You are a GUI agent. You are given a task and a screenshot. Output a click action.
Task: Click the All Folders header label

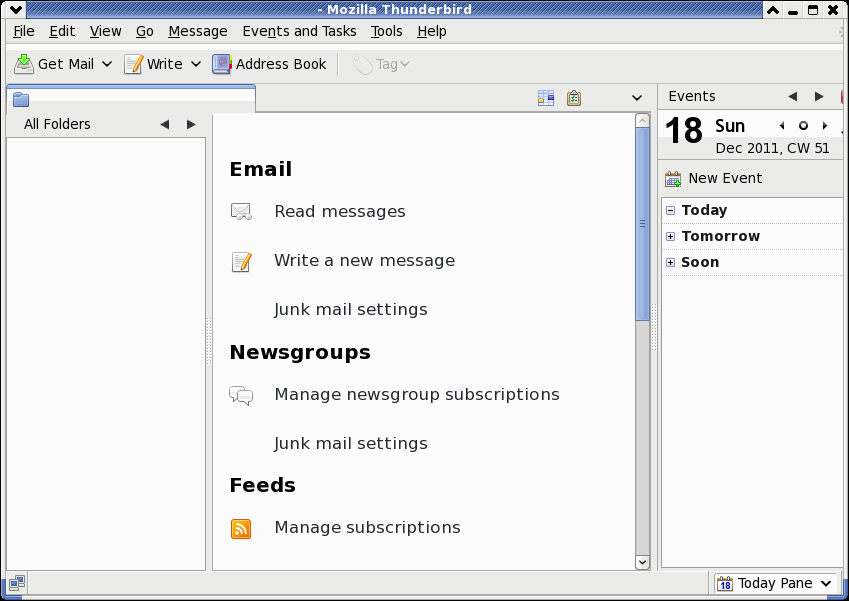point(57,124)
